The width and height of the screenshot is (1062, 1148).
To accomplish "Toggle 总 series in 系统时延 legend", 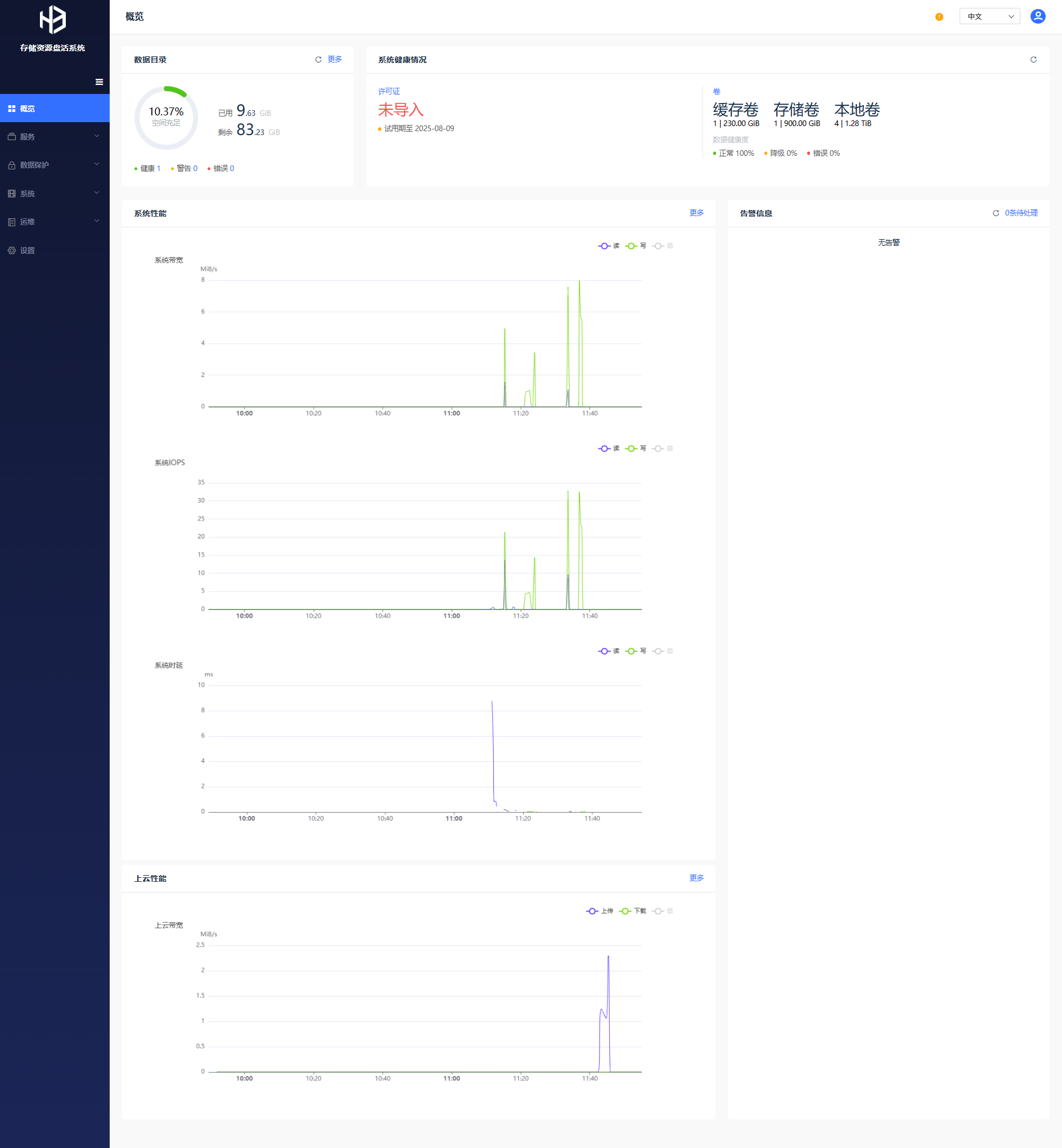I will [x=663, y=651].
